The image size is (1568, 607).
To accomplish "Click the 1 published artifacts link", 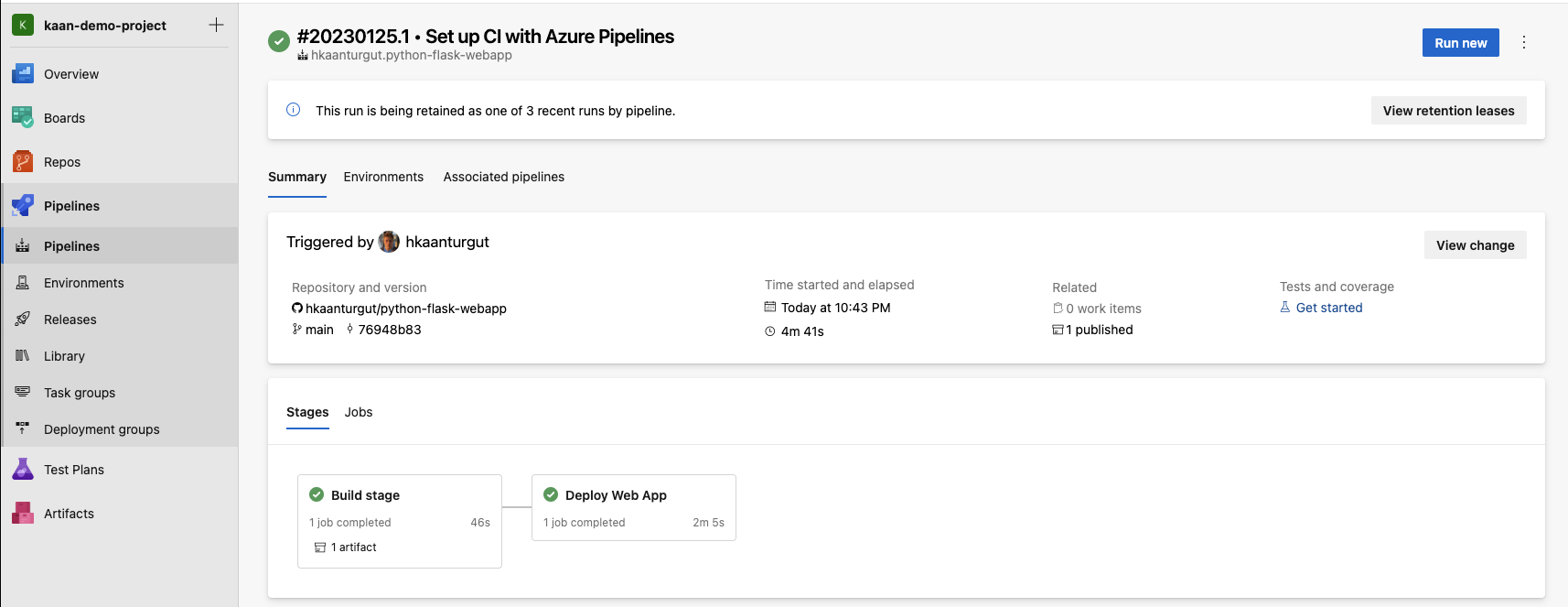I will click(1099, 331).
